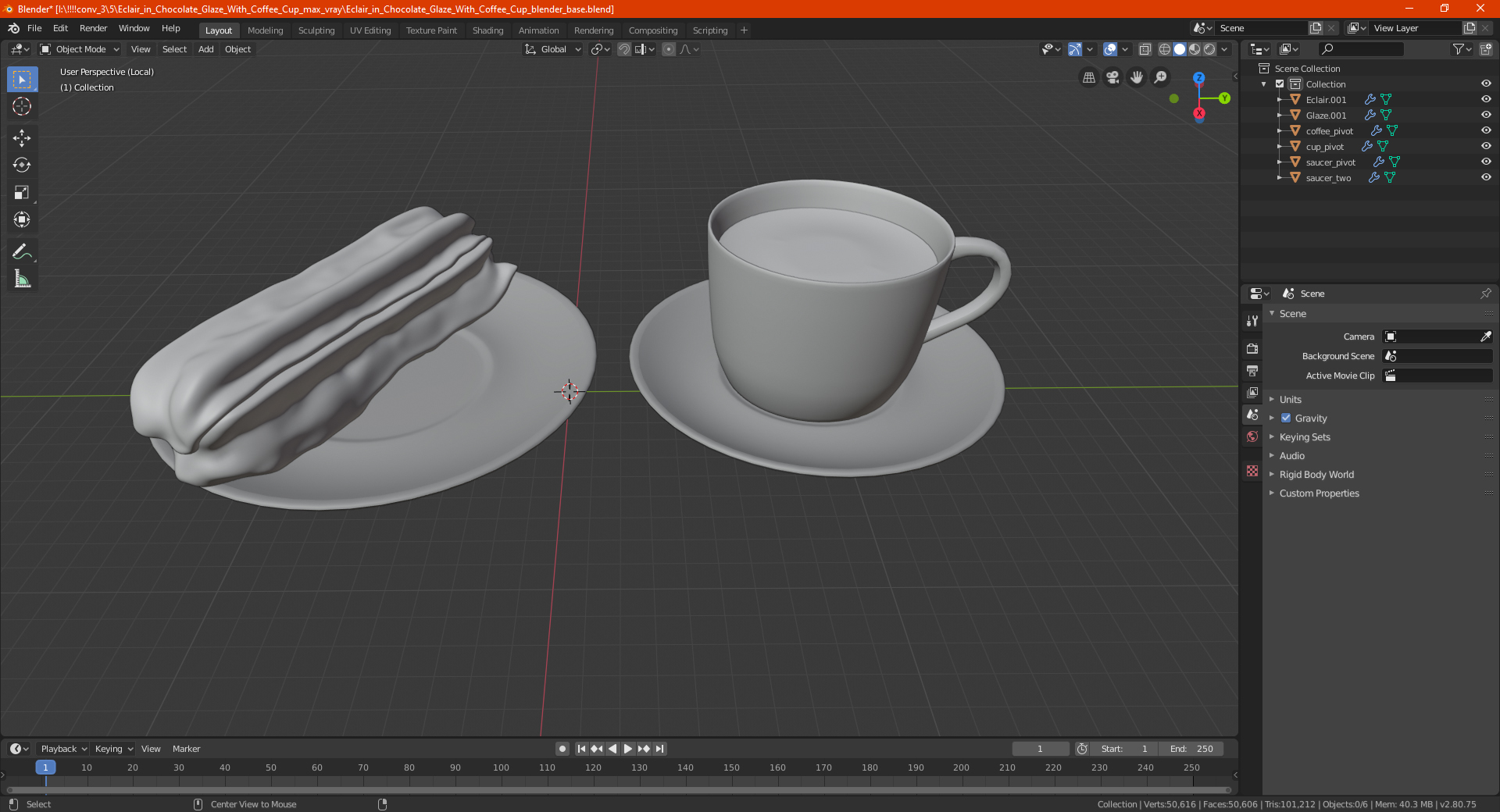Hide the Eclair.001 object in the outliner
This screenshot has height=812, width=1500.
click(x=1486, y=99)
